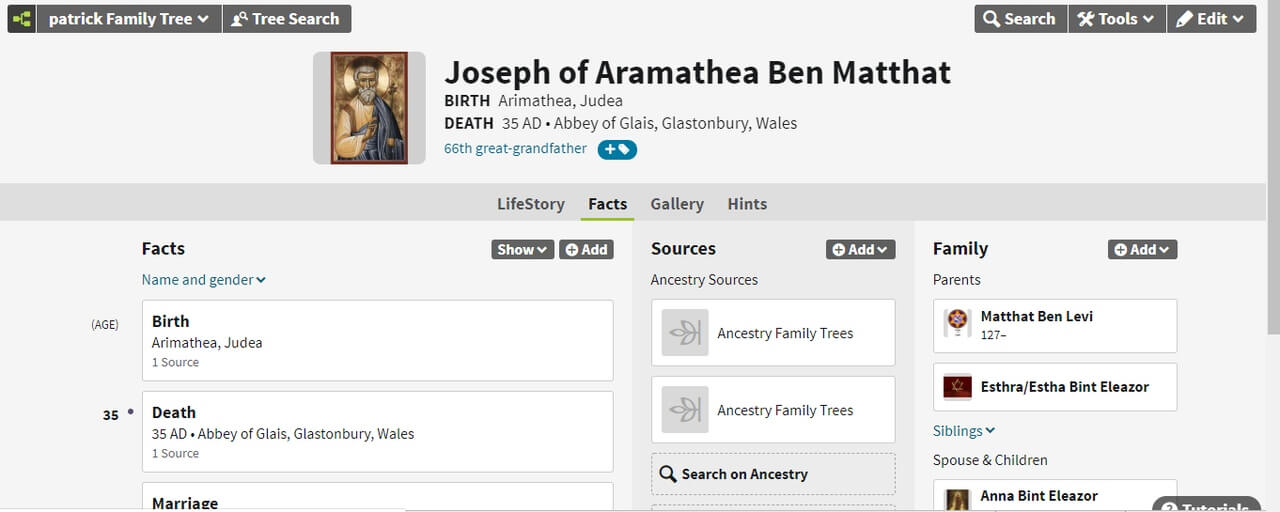The image size is (1280, 512).
Task: Click second Ancestry Family Trees leaf icon
Action: 685,410
